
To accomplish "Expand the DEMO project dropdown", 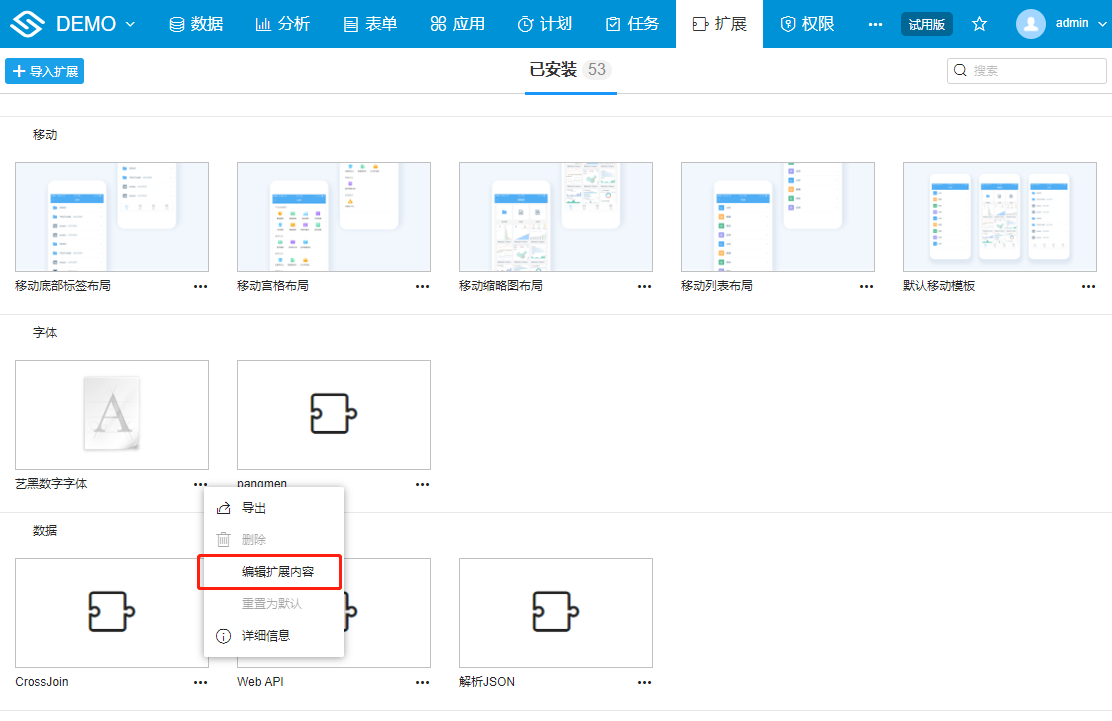I will pyautogui.click(x=130, y=24).
